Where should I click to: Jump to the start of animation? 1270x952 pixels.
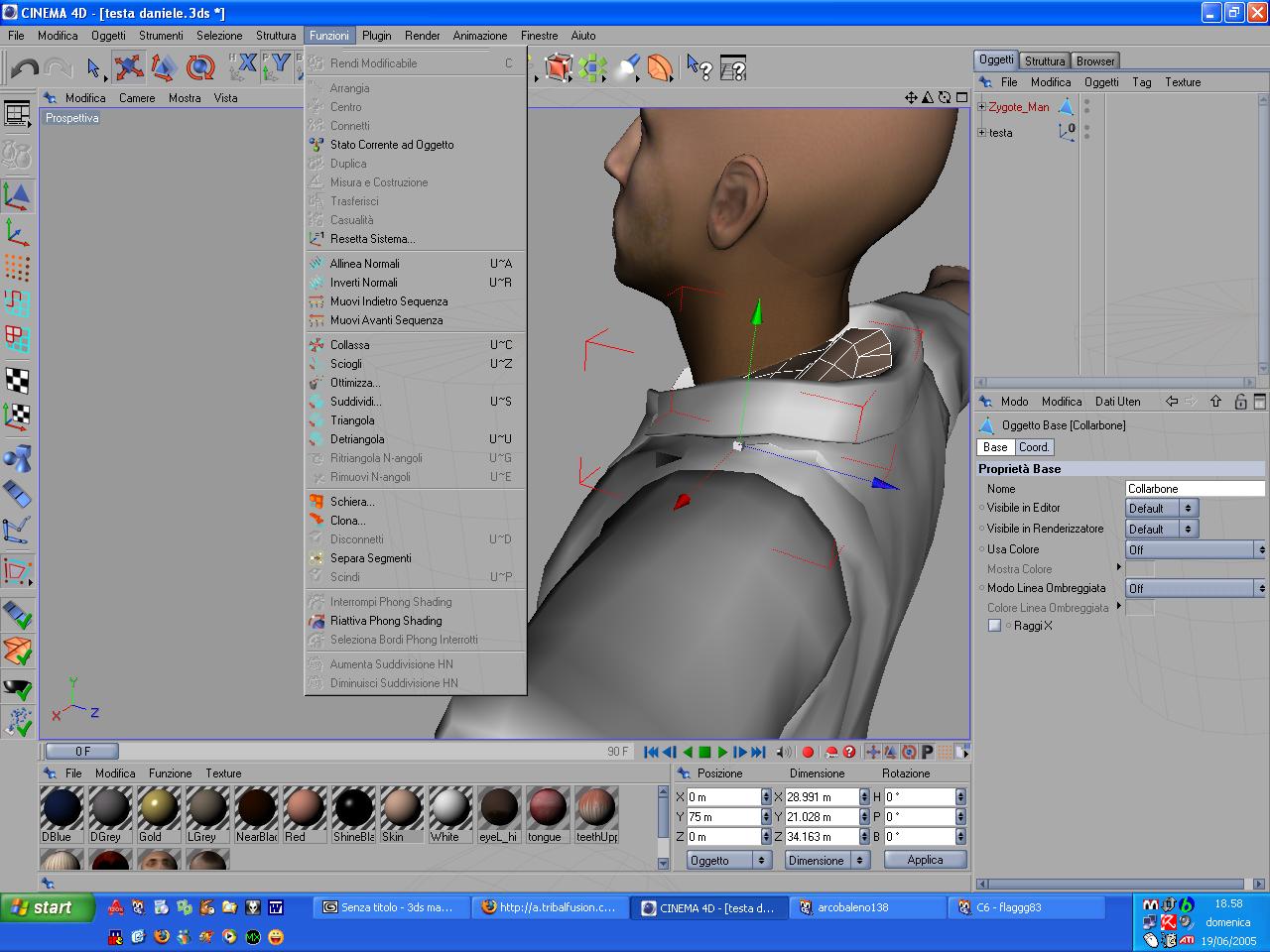point(651,752)
